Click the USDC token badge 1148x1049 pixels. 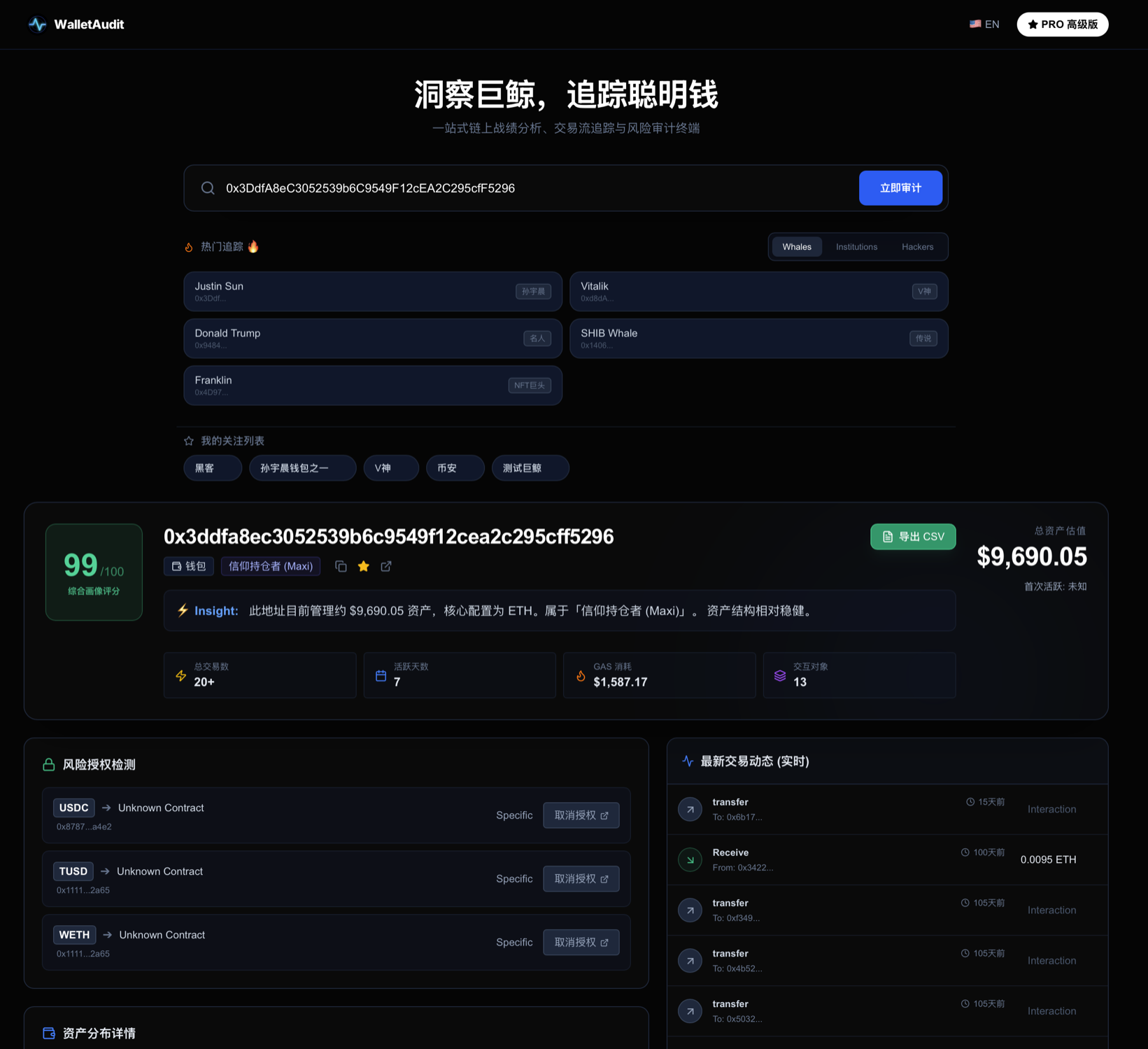[x=73, y=808]
